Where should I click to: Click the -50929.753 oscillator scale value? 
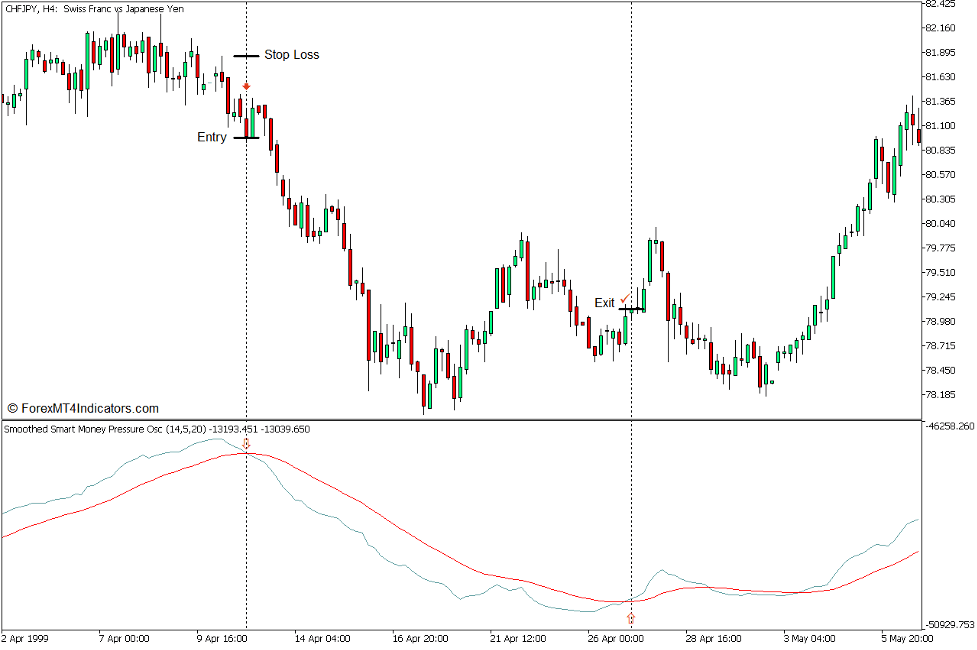[949, 623]
